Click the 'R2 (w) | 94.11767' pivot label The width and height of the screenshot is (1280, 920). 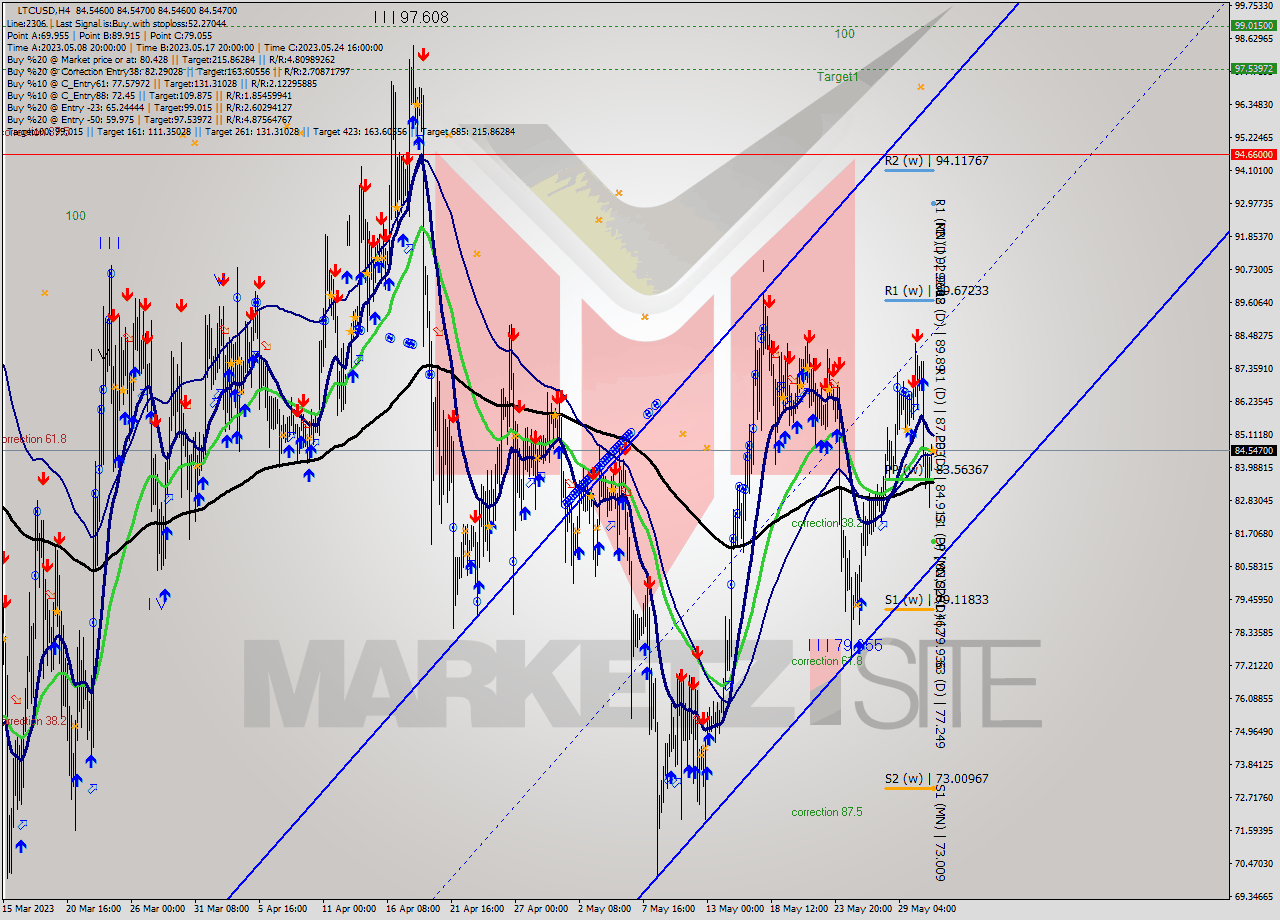pos(937,160)
